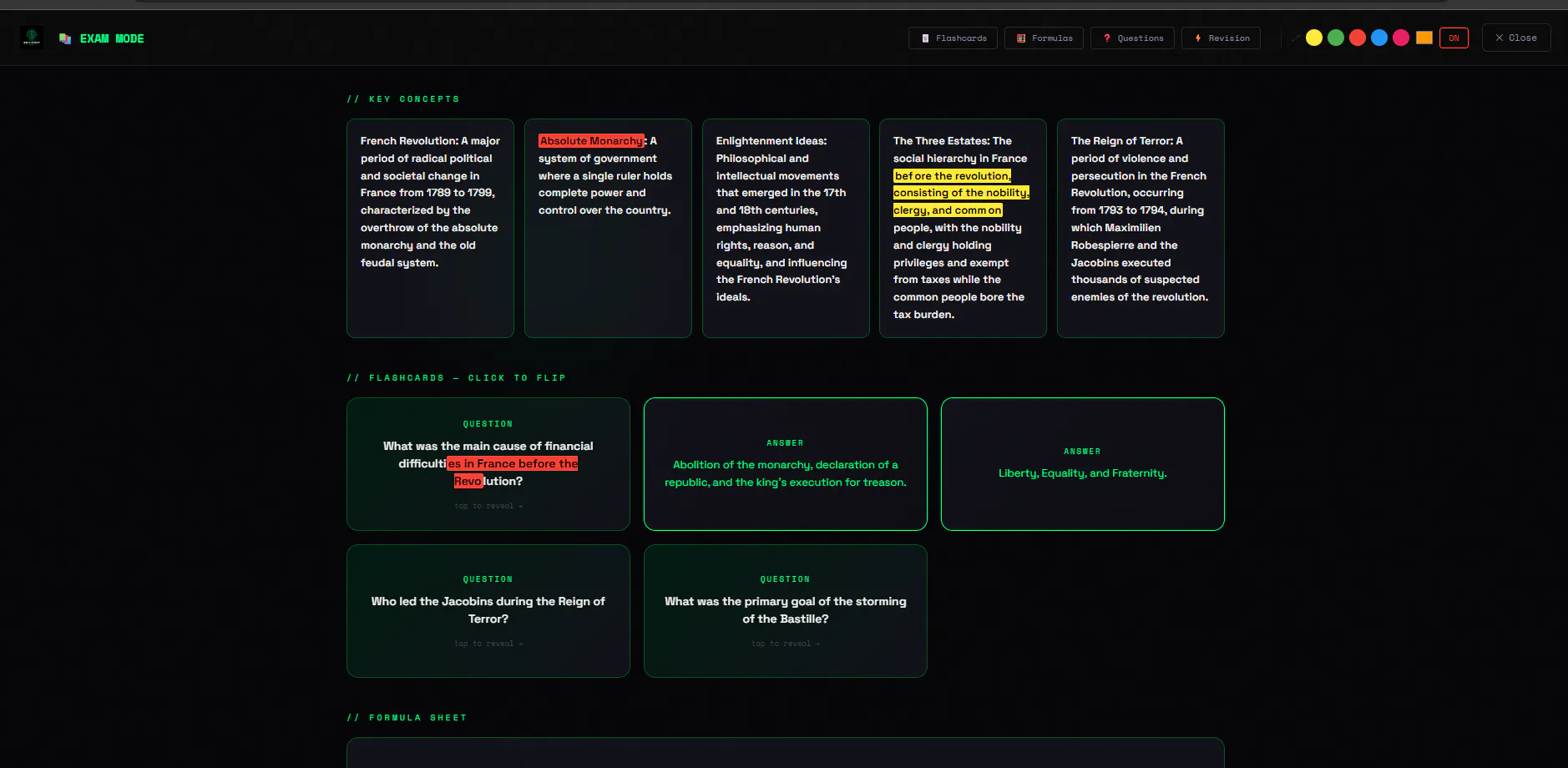Screen dimensions: 1568x768
Task: Open the French Revolution concept card
Action: point(430,228)
